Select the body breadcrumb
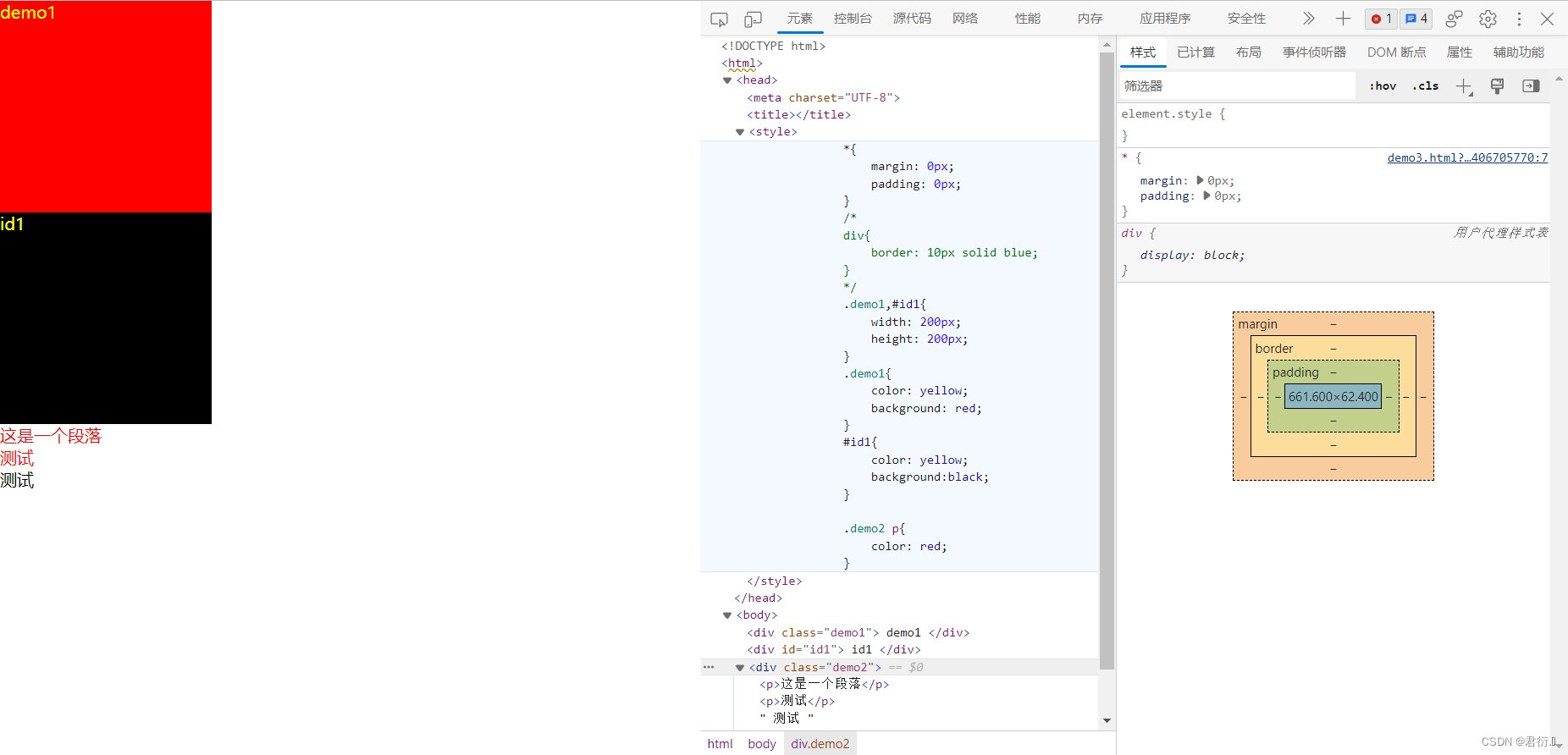The height and width of the screenshot is (755, 1568). [x=761, y=744]
